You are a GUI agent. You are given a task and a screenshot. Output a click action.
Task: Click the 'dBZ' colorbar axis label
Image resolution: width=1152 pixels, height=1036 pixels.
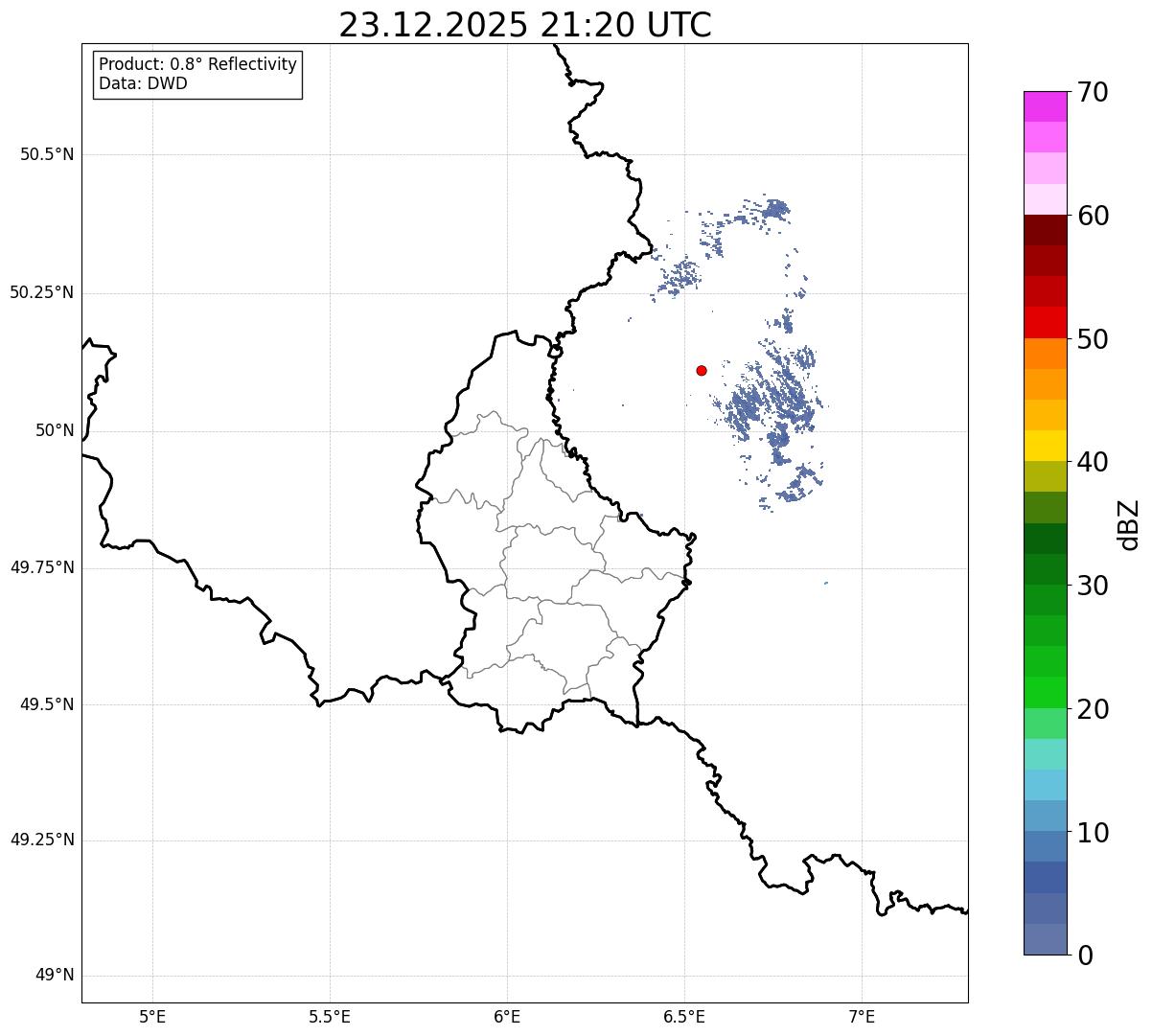pos(1128,524)
